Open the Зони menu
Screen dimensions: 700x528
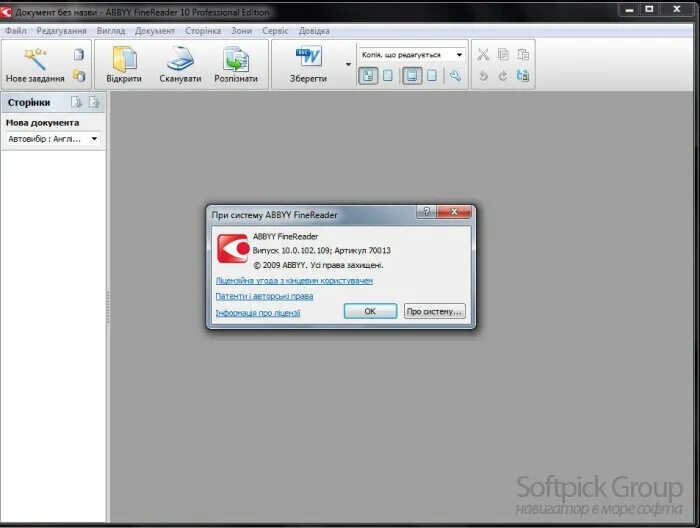242,31
